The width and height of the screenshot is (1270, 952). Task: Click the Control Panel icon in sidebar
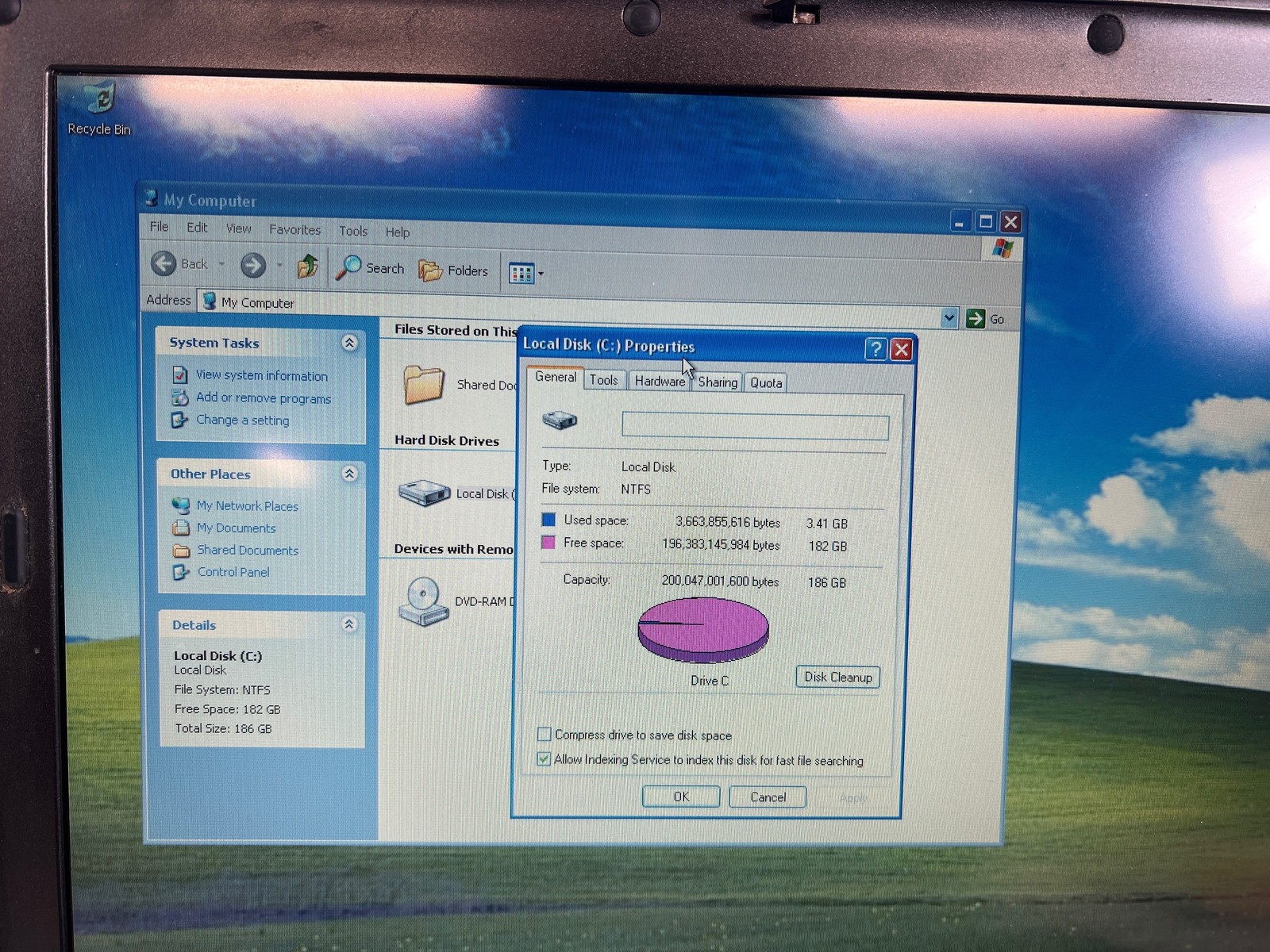181,572
